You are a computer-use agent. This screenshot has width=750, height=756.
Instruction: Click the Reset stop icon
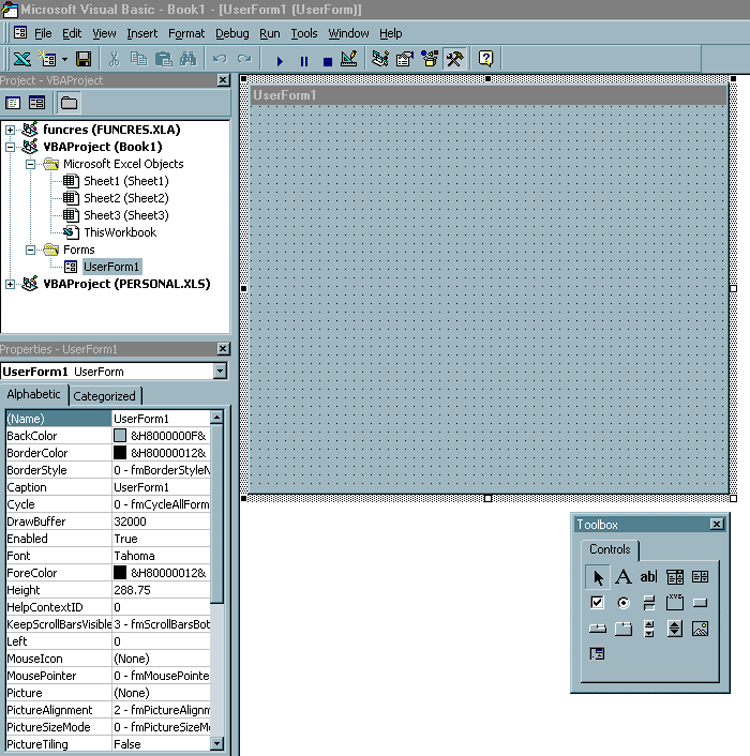point(328,61)
